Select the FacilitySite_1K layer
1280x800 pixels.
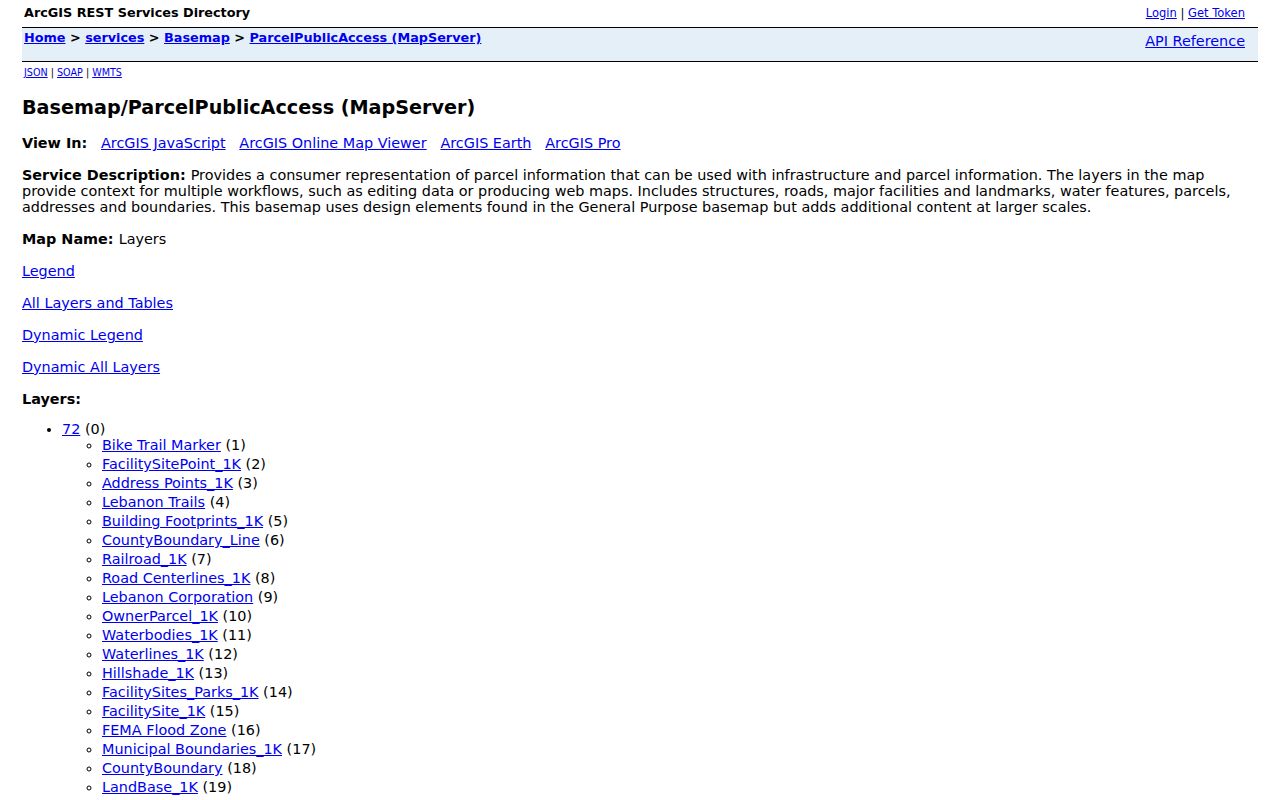154,711
